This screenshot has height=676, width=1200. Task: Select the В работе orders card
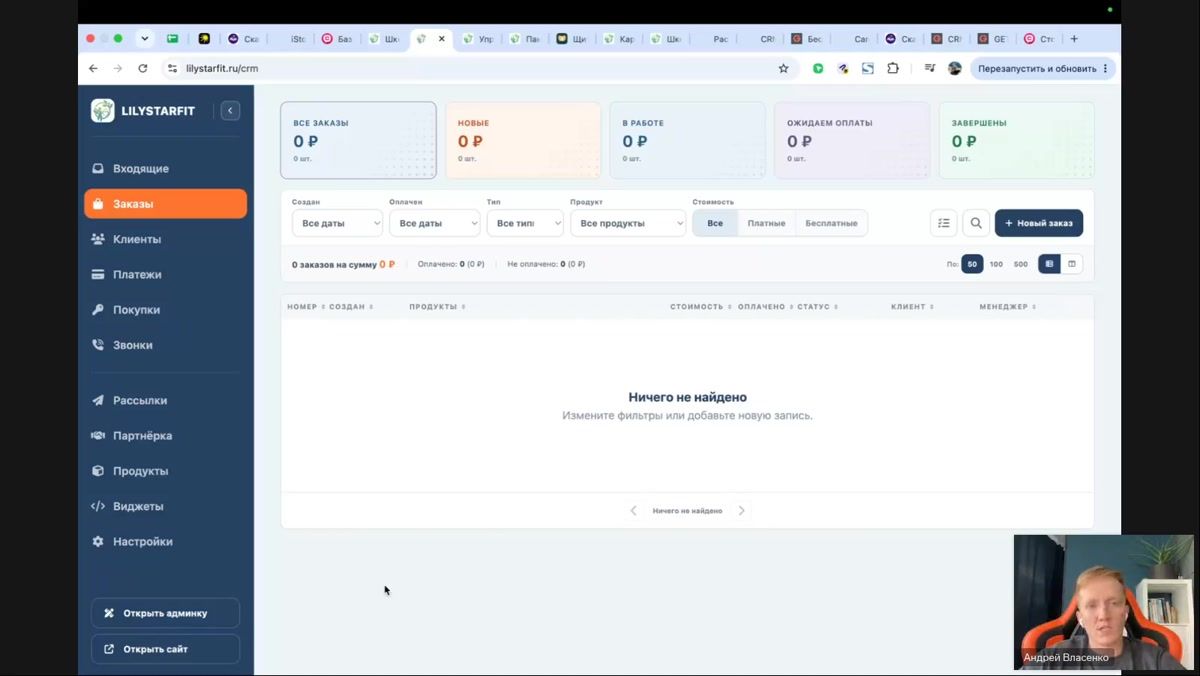(x=687, y=140)
